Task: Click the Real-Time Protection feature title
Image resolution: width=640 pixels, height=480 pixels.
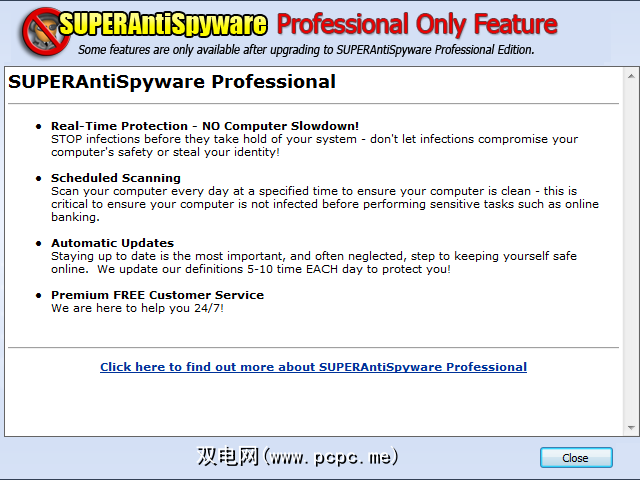Action: click(x=205, y=126)
